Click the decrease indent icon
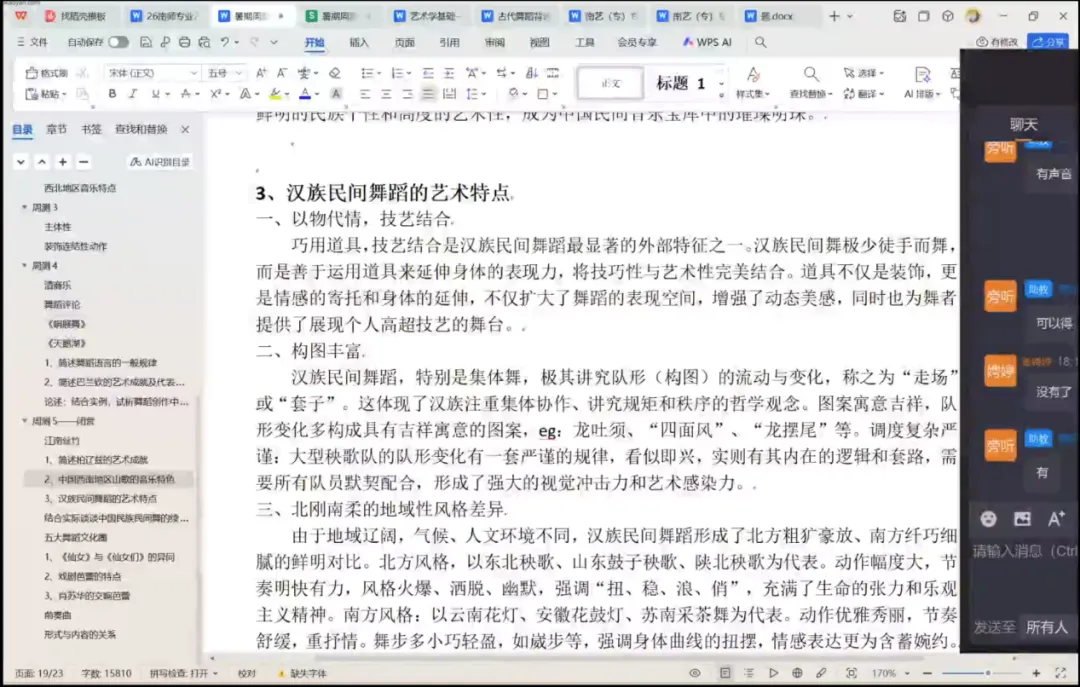This screenshot has width=1080, height=687. [x=428, y=73]
